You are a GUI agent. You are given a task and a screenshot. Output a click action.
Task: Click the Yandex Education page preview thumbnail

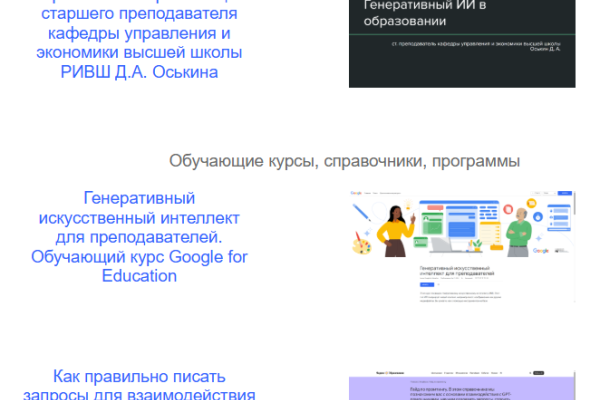pos(462,386)
